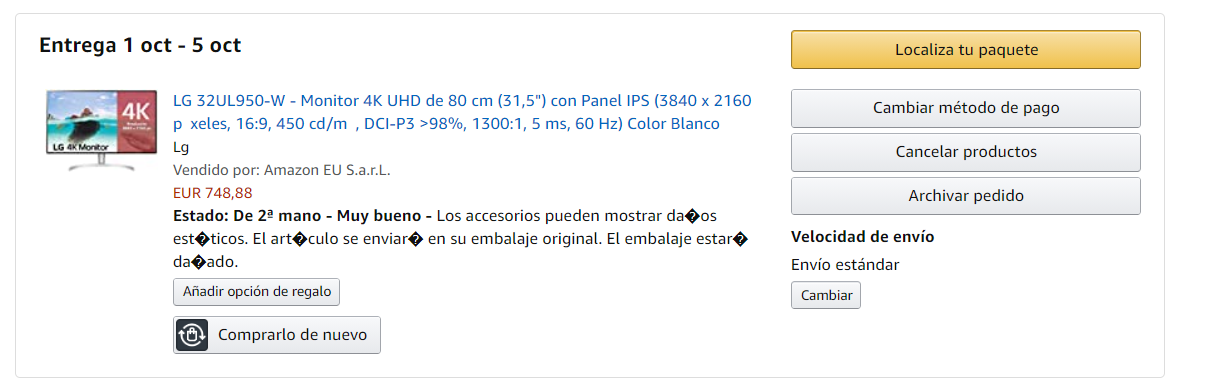Click the 'Entrega 1 oct - 5 oct' heading

click(x=140, y=45)
